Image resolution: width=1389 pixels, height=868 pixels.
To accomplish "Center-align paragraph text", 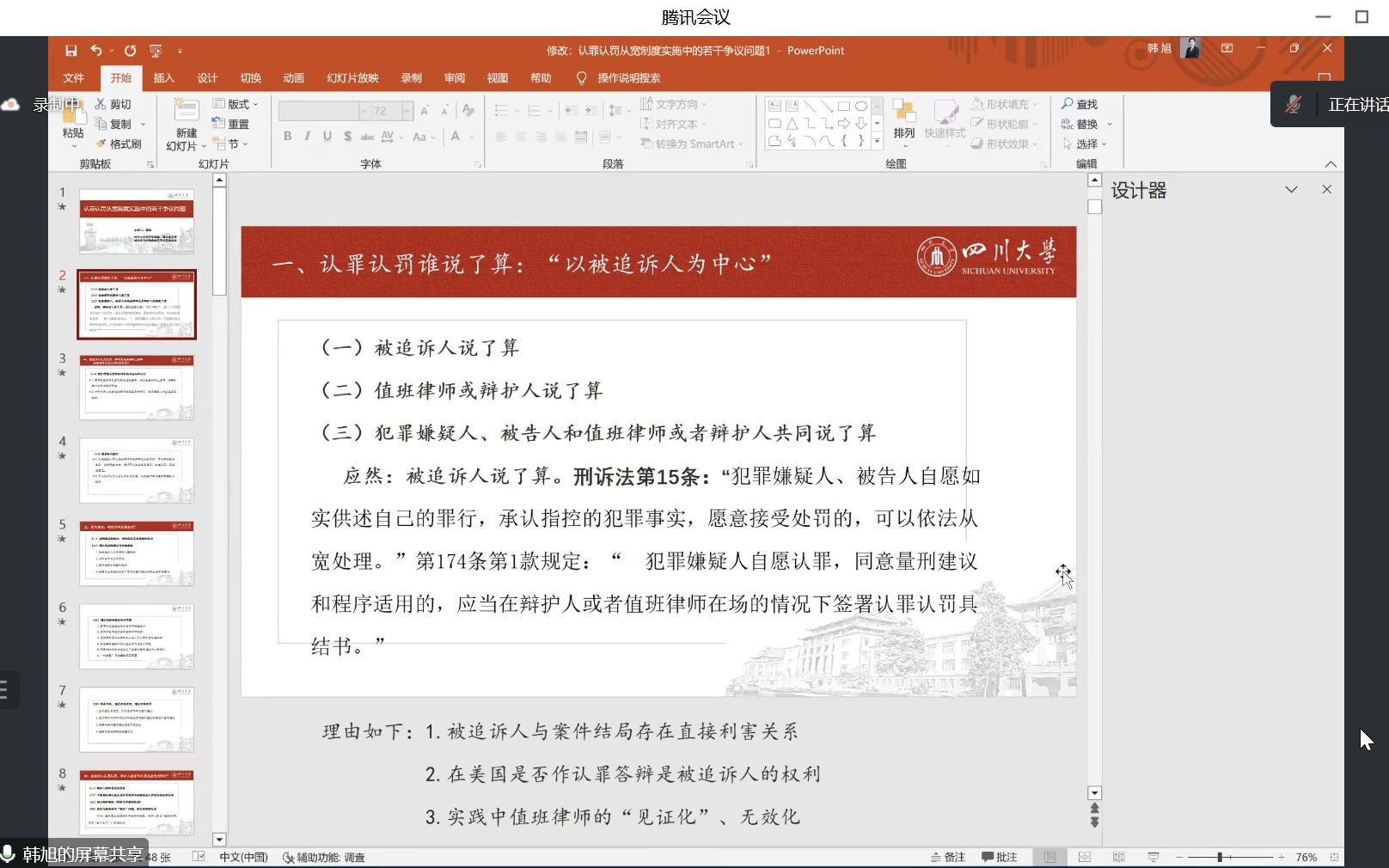I will pos(521,137).
